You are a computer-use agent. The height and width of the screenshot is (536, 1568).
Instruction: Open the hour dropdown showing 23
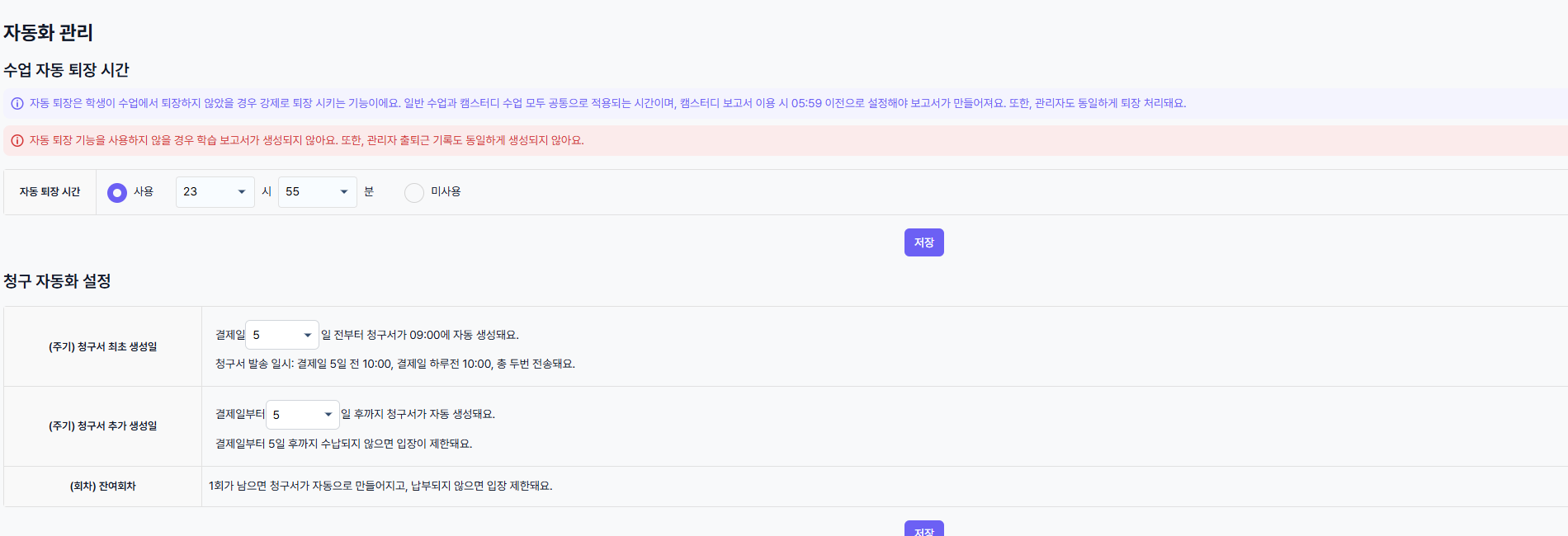[x=215, y=192]
